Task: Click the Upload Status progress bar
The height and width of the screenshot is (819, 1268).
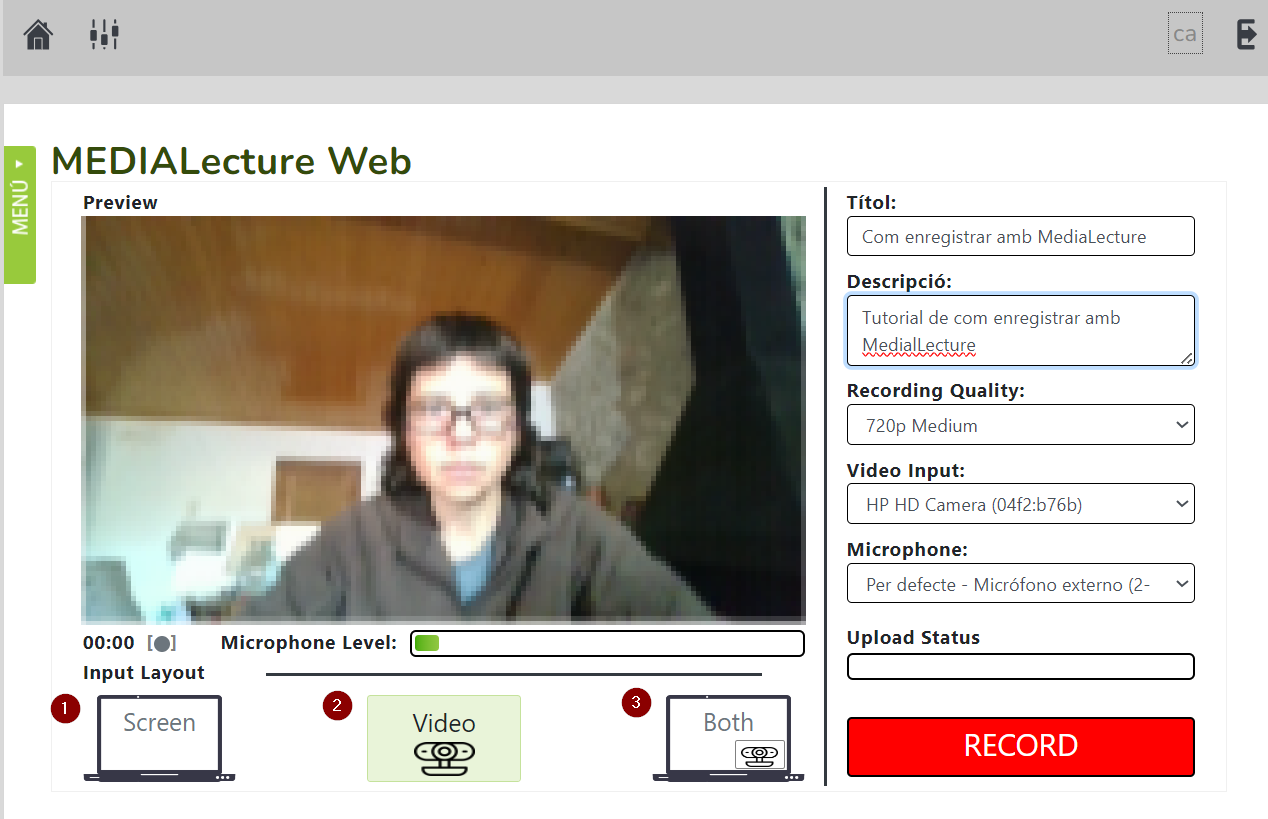Action: click(1021, 666)
